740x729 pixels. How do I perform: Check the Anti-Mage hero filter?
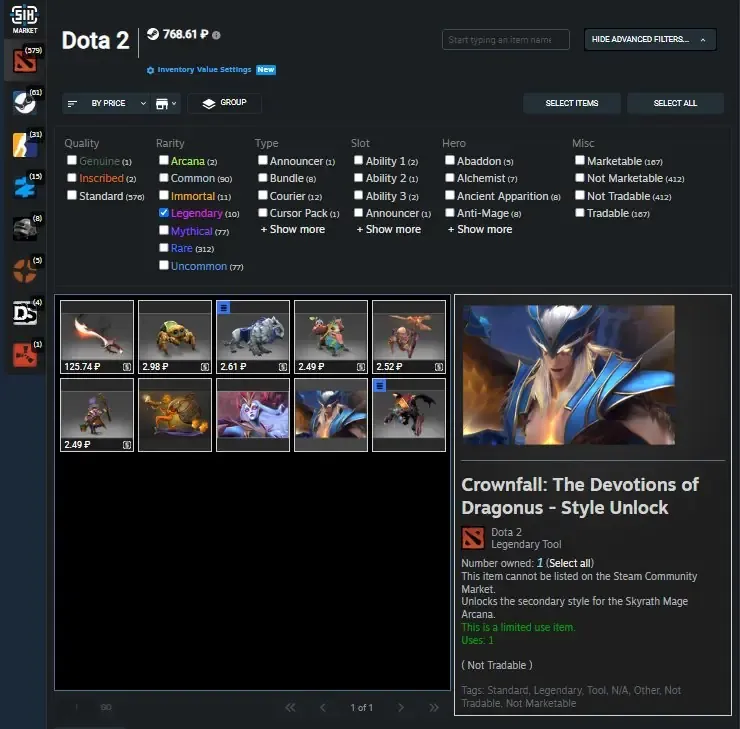tap(450, 213)
